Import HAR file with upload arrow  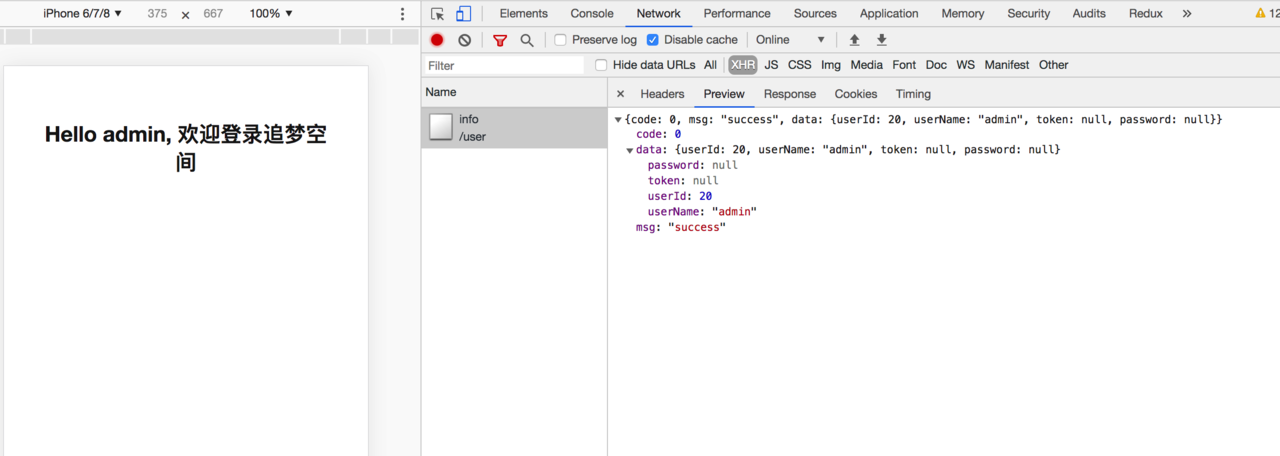[854, 40]
